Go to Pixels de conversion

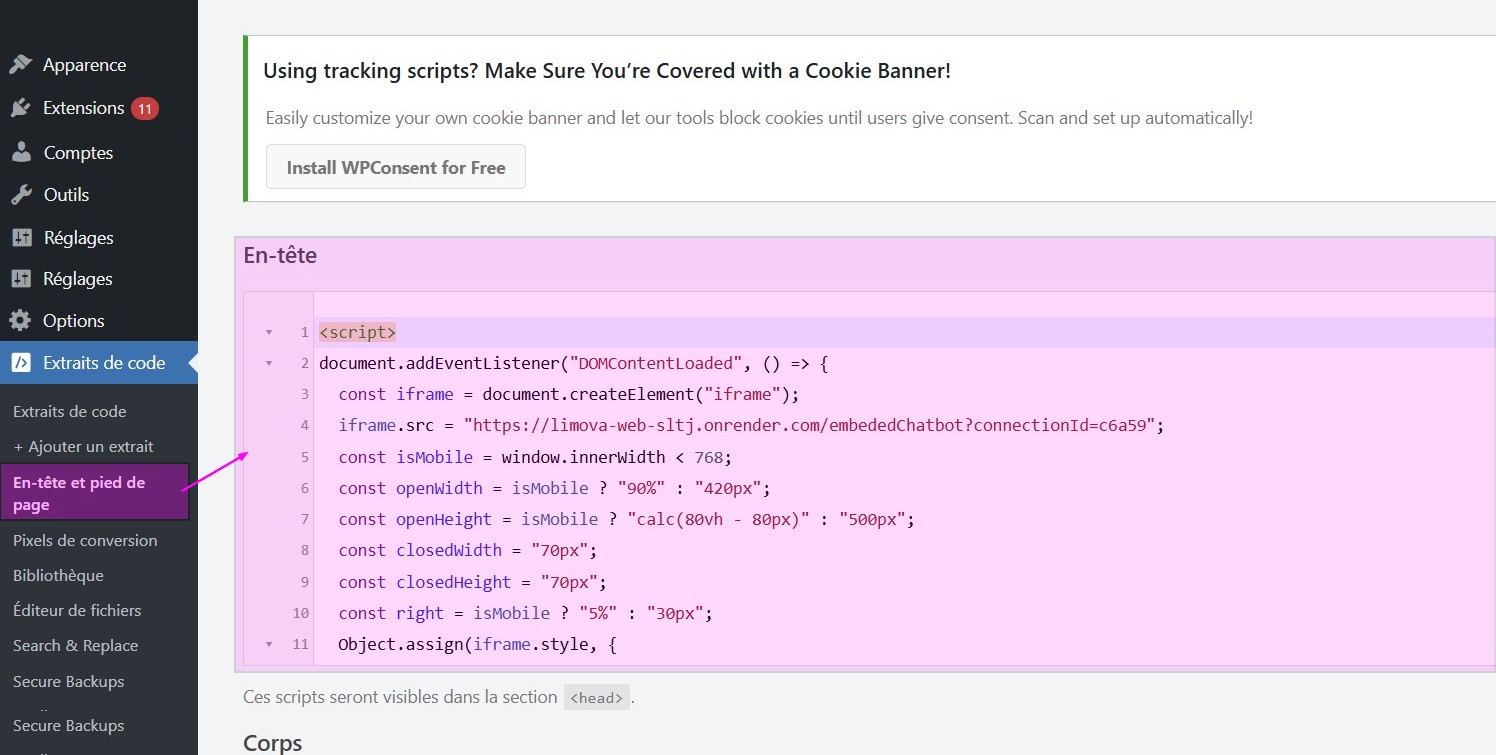(85, 541)
